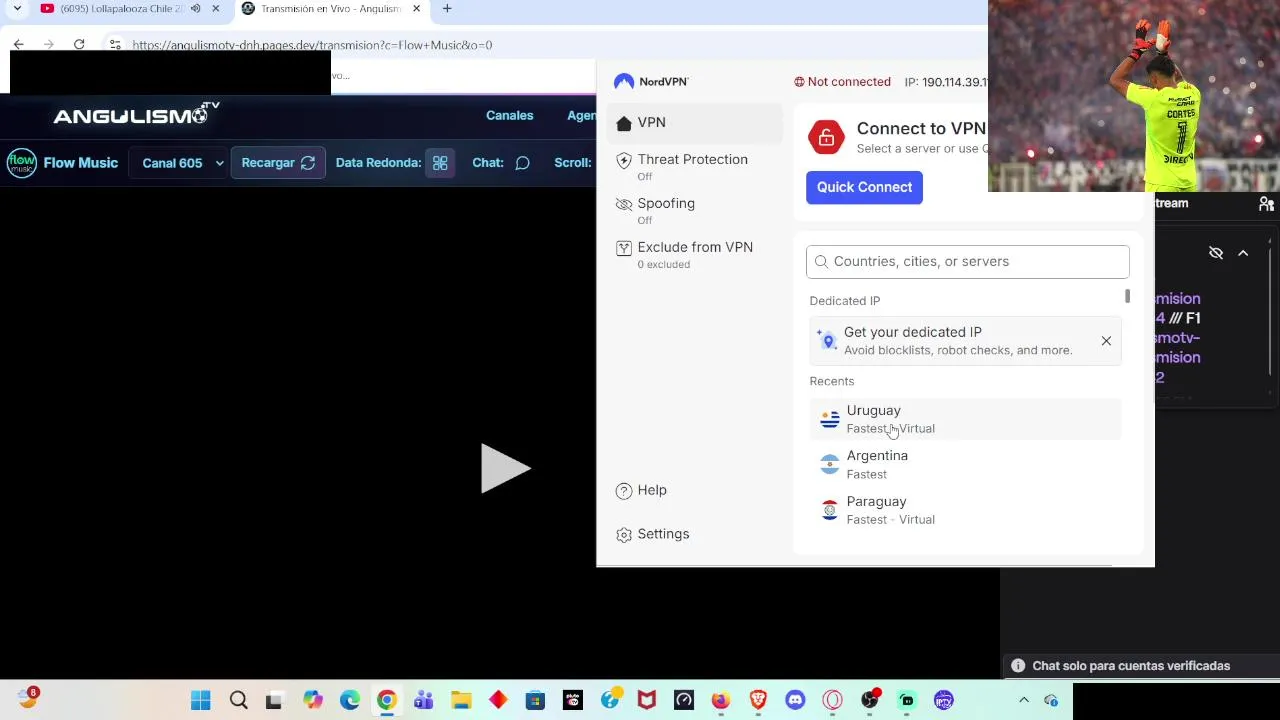The image size is (1280, 720).
Task: Open the Windows Start menu
Action: coord(201,700)
